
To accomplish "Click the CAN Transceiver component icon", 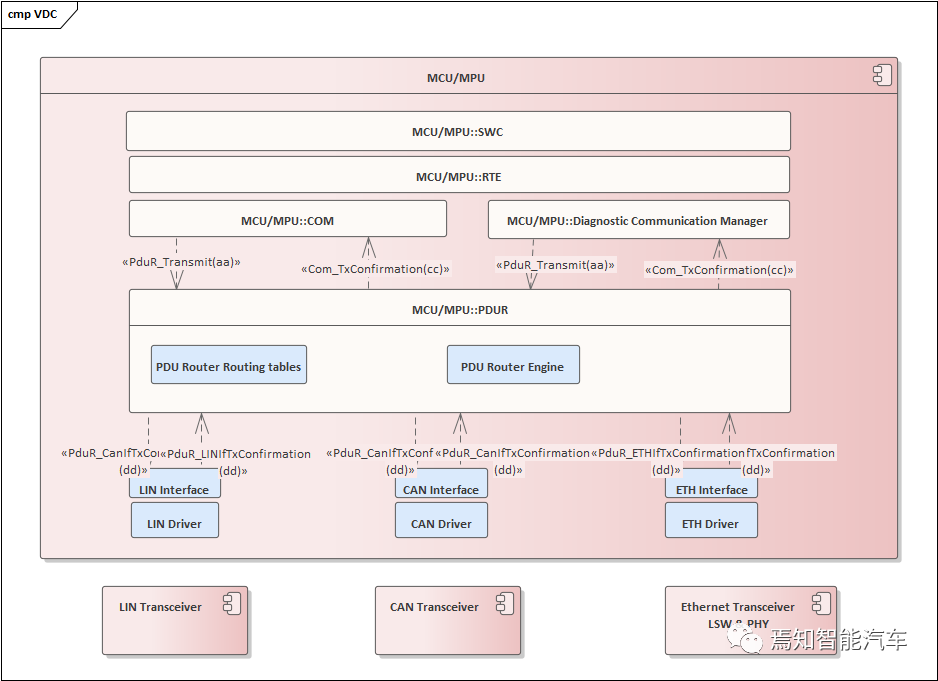I will tap(504, 603).
